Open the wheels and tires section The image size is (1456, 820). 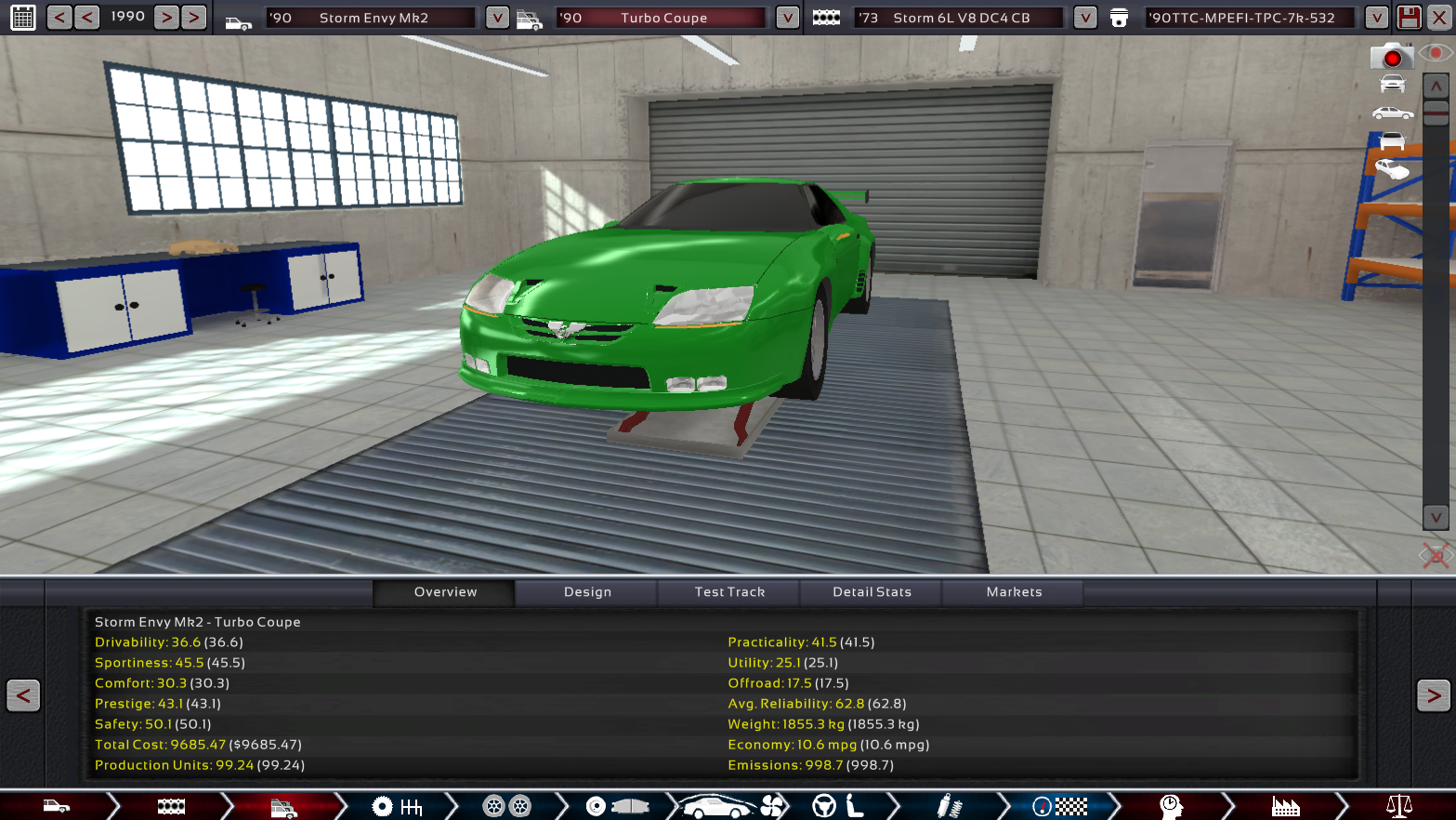point(506,806)
